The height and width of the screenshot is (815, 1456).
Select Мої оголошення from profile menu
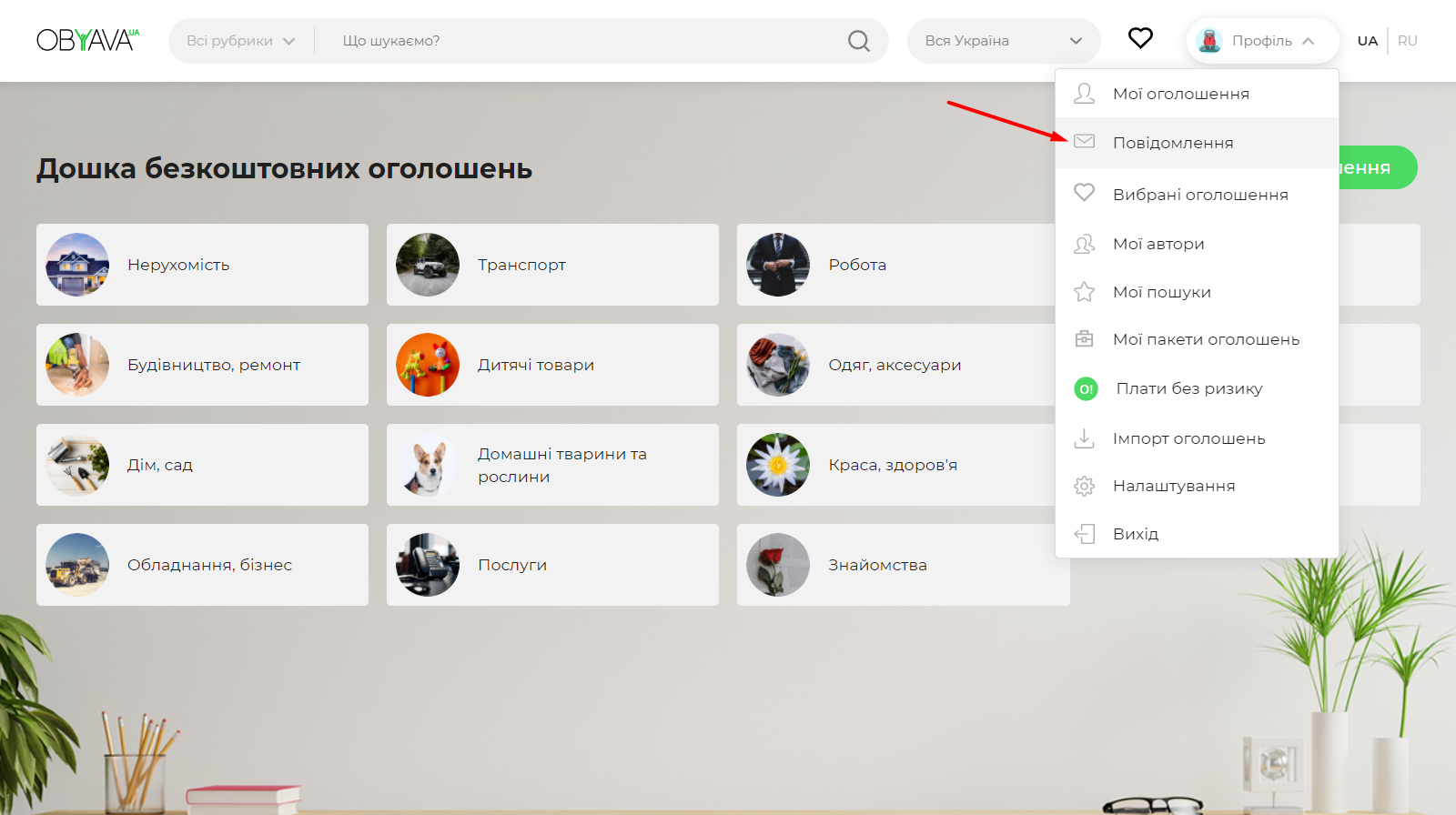pos(1180,94)
